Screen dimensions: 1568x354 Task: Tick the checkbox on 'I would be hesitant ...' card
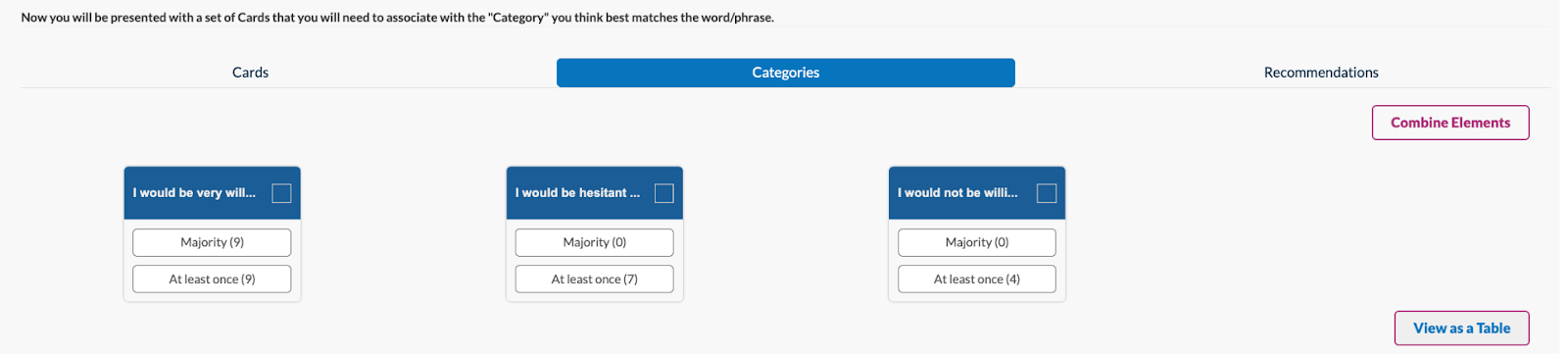663,193
